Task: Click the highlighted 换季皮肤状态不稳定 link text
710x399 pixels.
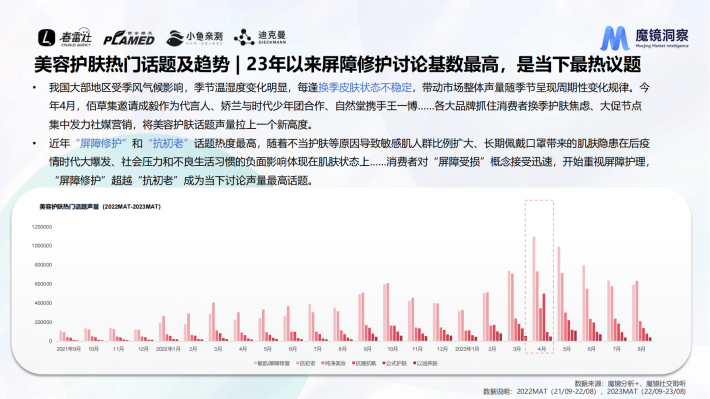Action: pyautogui.click(x=365, y=87)
